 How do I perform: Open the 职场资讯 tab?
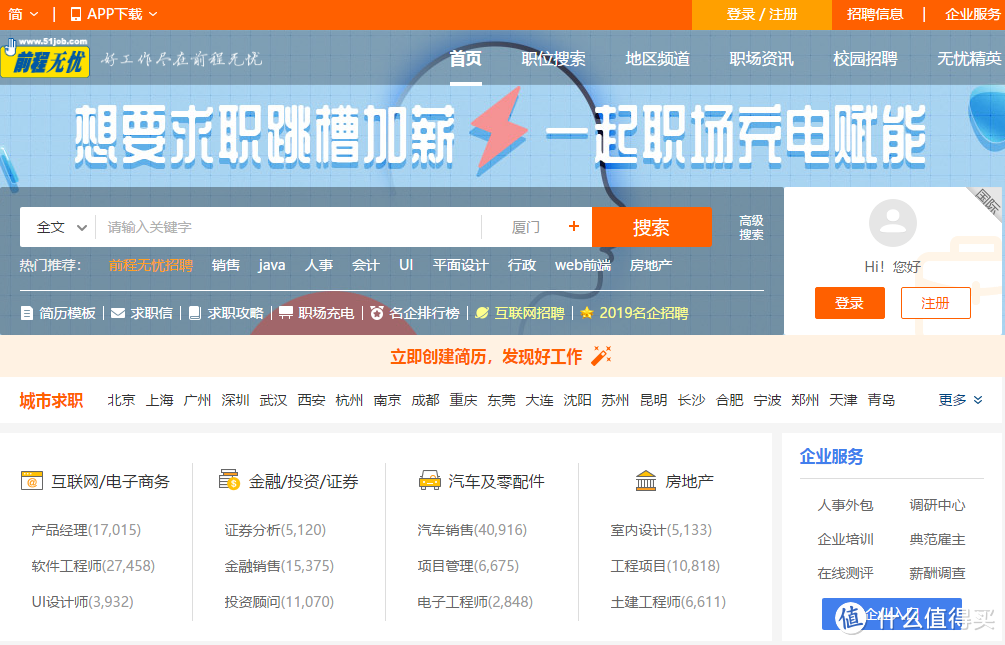pyautogui.click(x=761, y=59)
